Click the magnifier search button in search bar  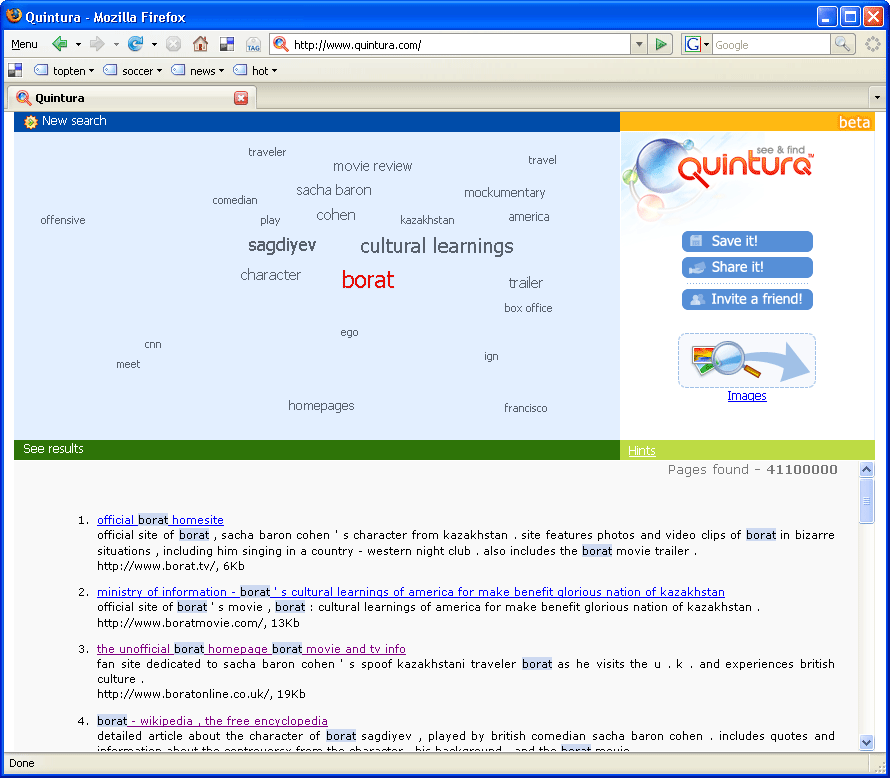[x=842, y=44]
